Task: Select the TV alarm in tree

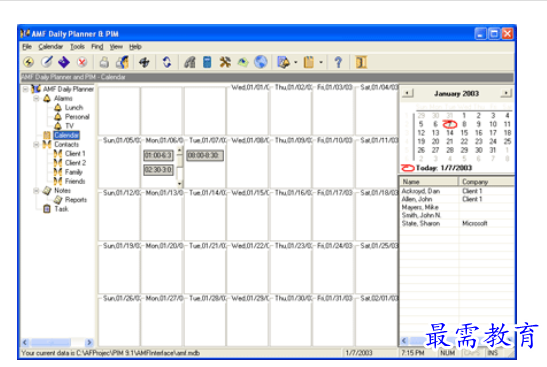Action: pos(69,126)
